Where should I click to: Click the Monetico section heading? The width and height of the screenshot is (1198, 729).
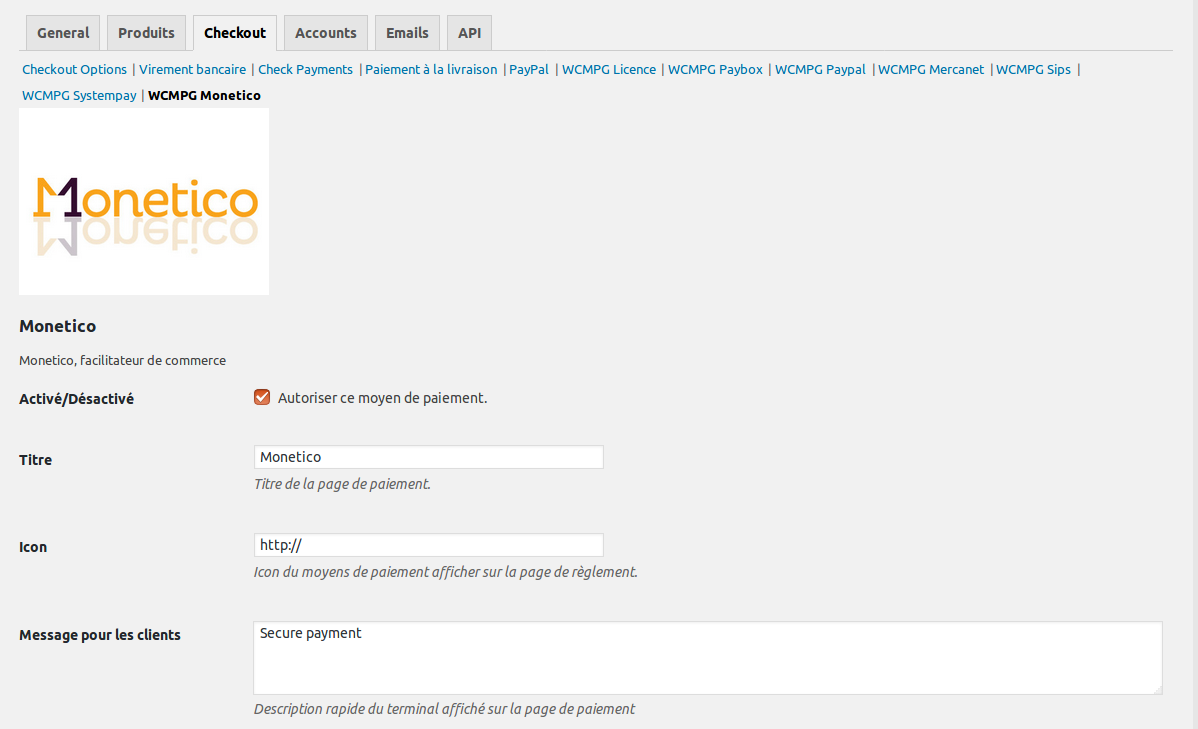point(57,326)
